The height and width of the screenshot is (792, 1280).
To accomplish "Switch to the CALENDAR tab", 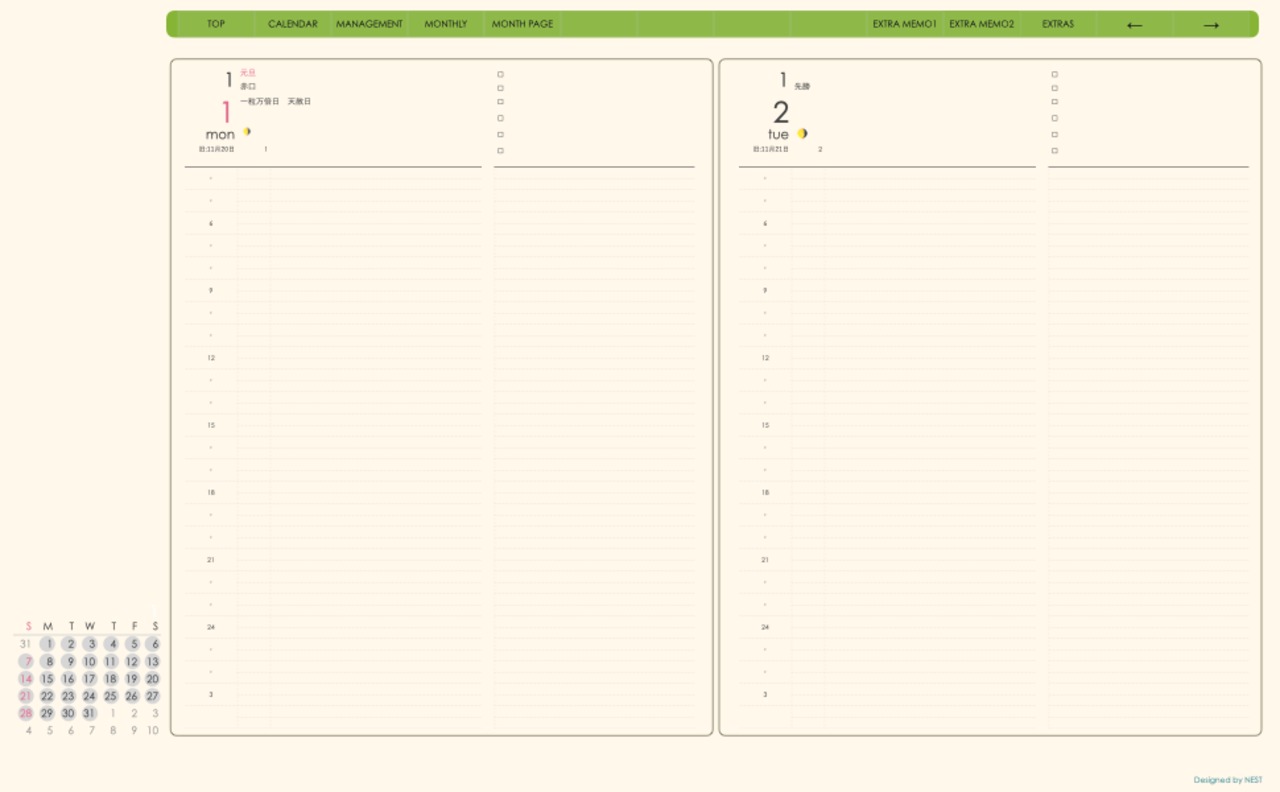I will (x=293, y=24).
